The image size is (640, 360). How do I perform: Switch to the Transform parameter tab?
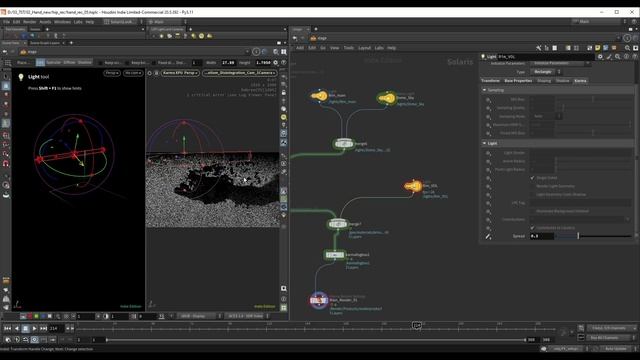[x=490, y=81]
